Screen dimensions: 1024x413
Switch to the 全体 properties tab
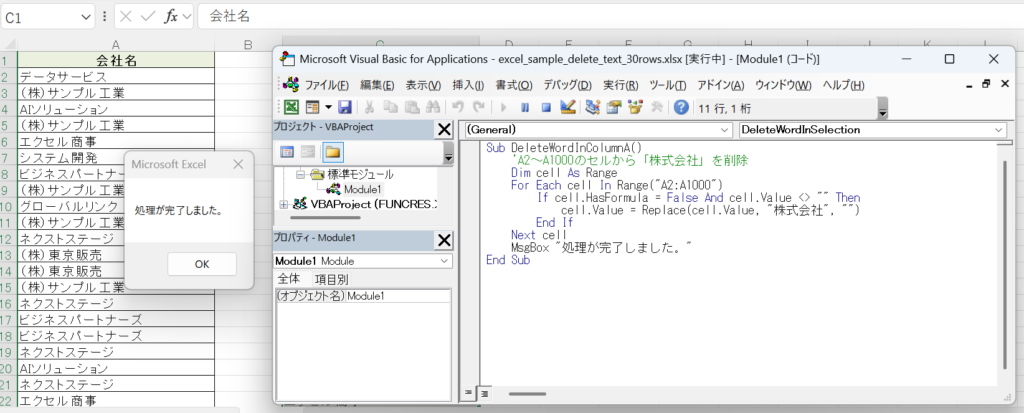coord(289,279)
